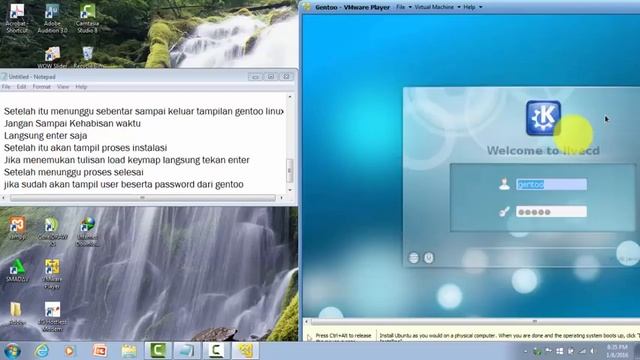Click the clock and date in taskbar
The width and height of the screenshot is (640, 360).
pyautogui.click(x=617, y=351)
